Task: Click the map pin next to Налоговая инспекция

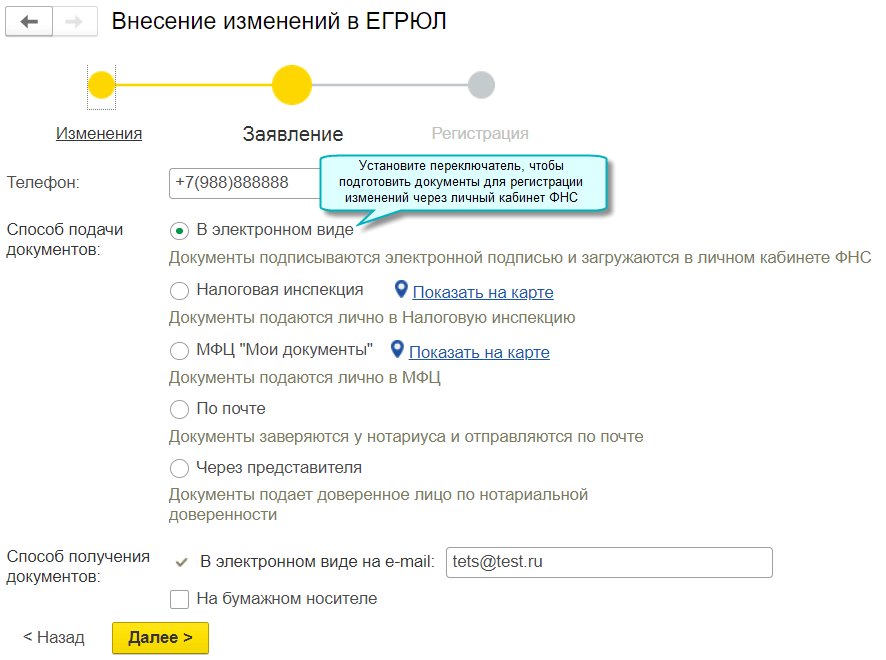Action: 401,290
